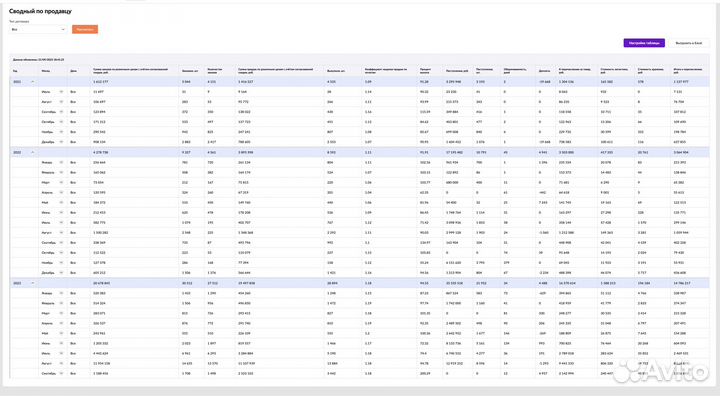
Task: Expand the Январь row under 2023
Action: 61,293
